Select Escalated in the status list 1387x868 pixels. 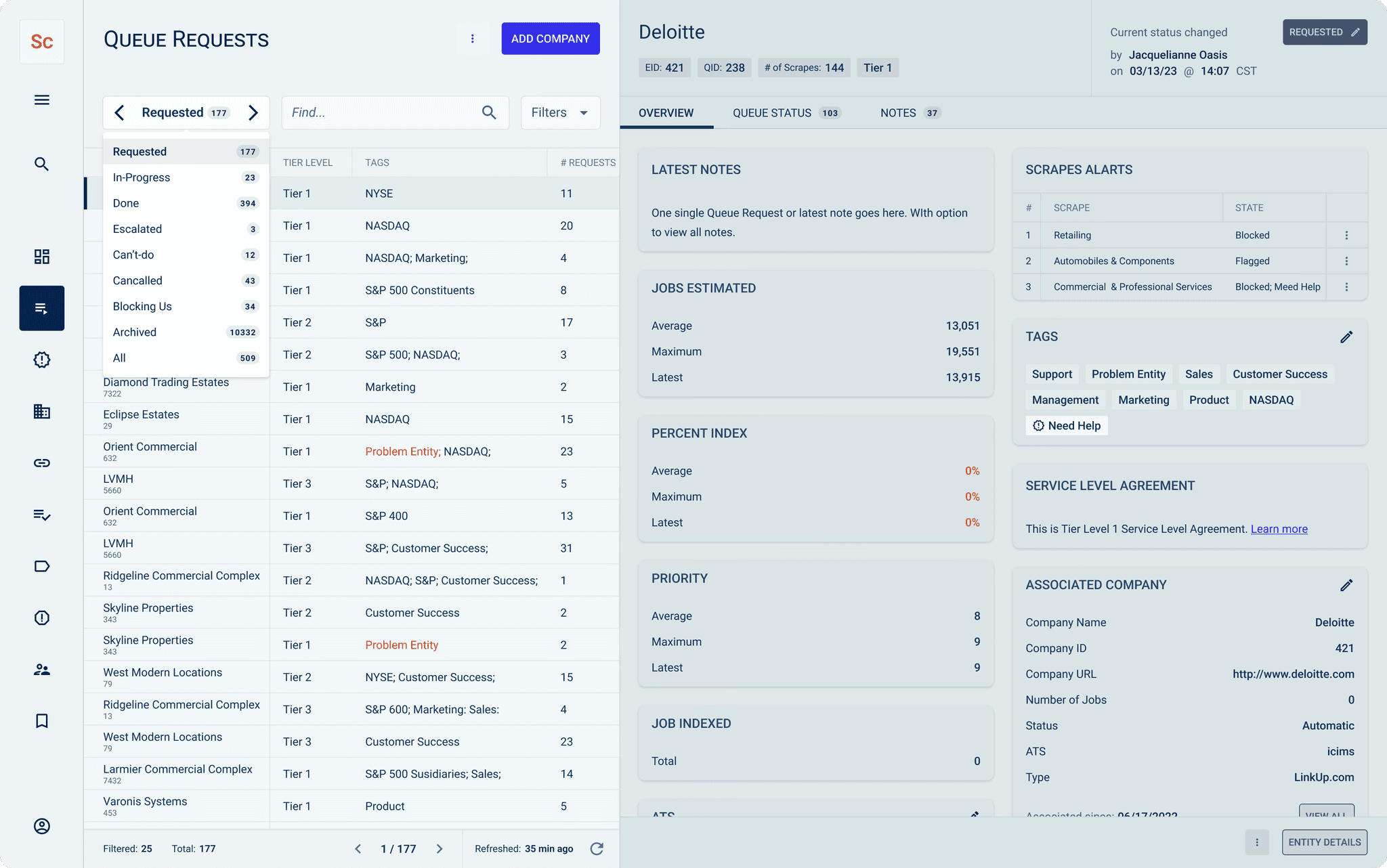tap(186, 229)
